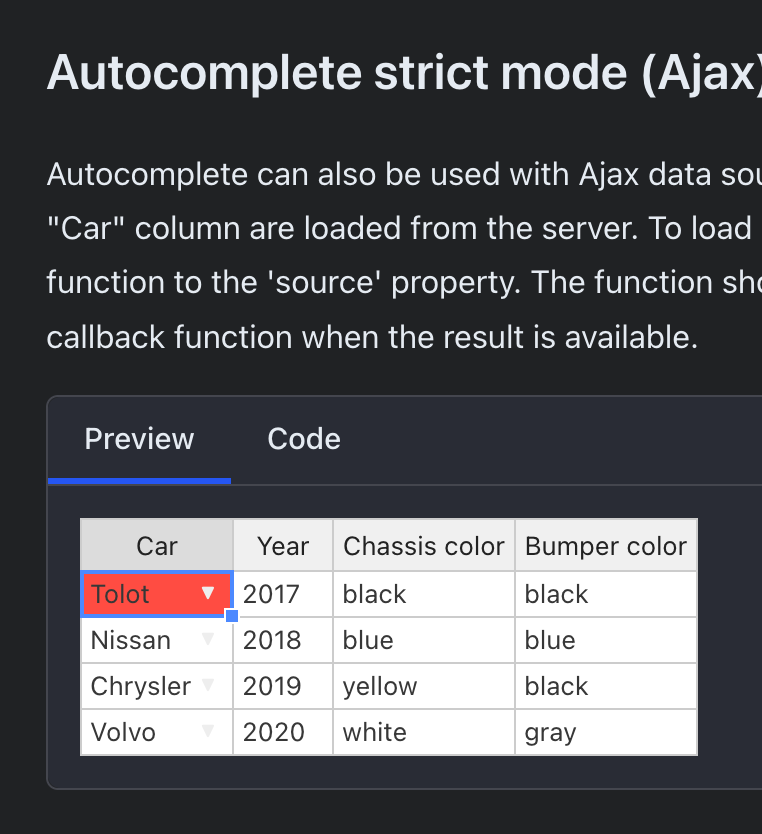Switch to the Code tab

click(x=304, y=439)
